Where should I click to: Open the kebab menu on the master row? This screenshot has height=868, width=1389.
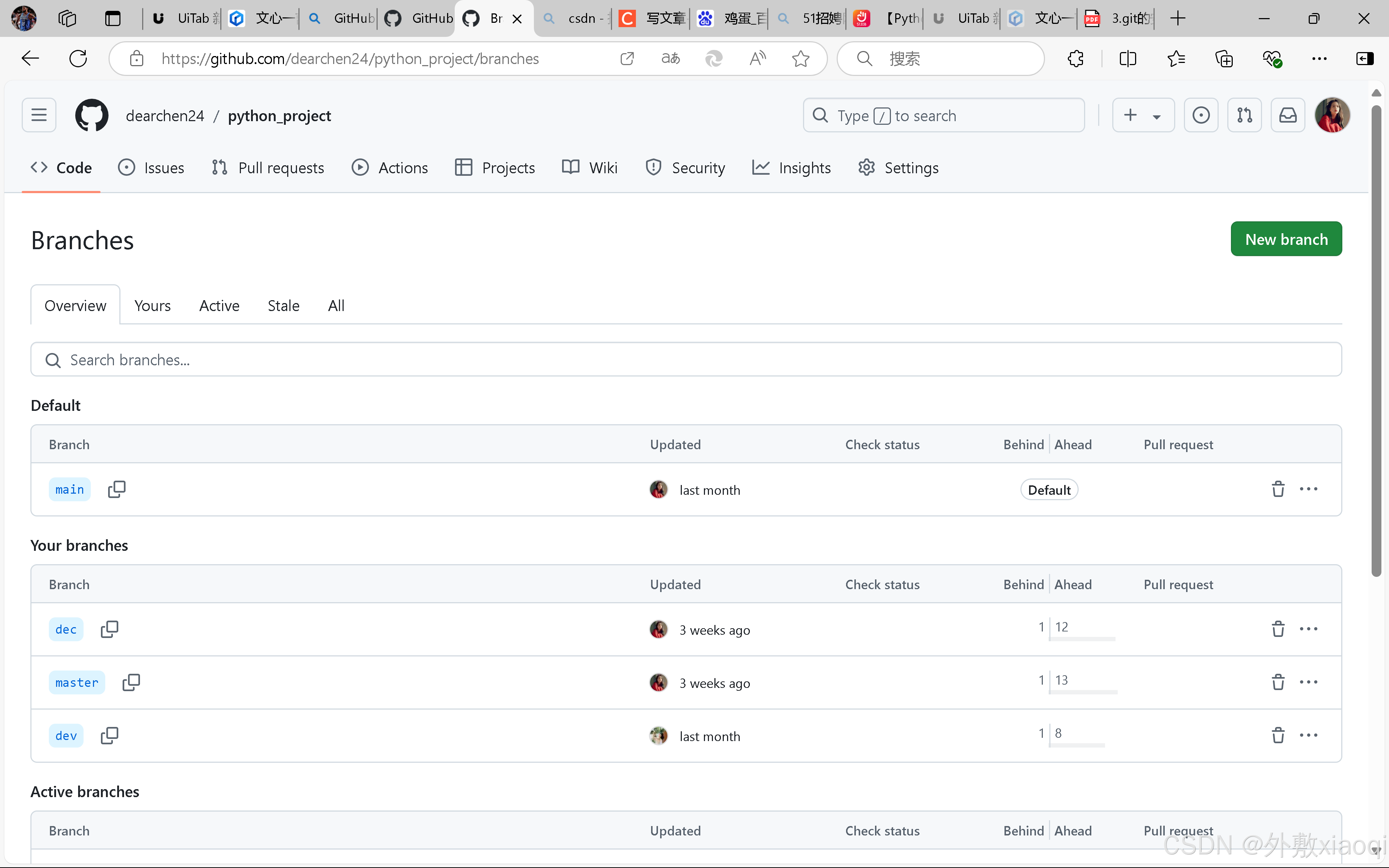[1309, 682]
